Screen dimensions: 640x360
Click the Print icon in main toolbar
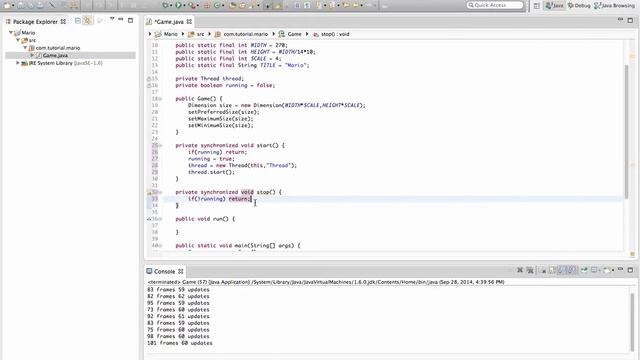coord(40,5)
